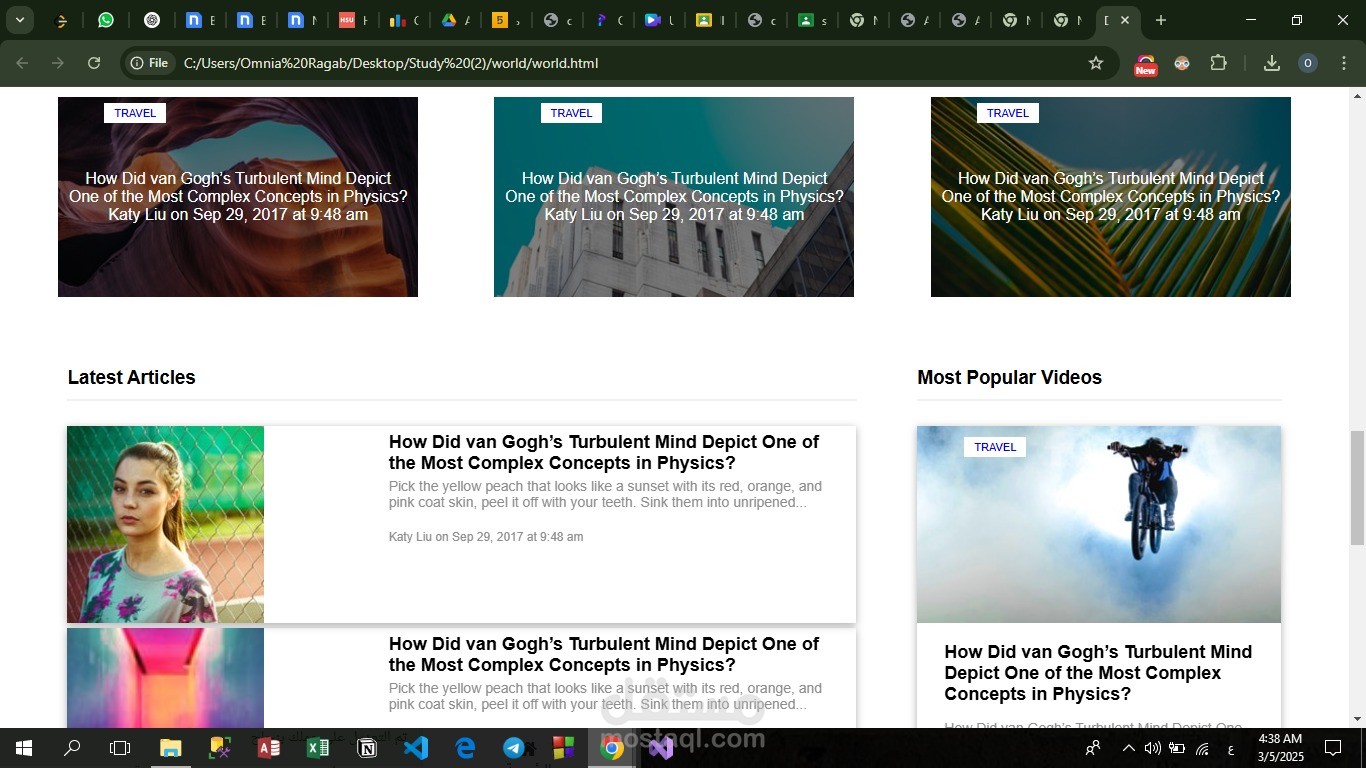Click the scrollbar's up arrow
The height and width of the screenshot is (768, 1366).
point(1357,96)
